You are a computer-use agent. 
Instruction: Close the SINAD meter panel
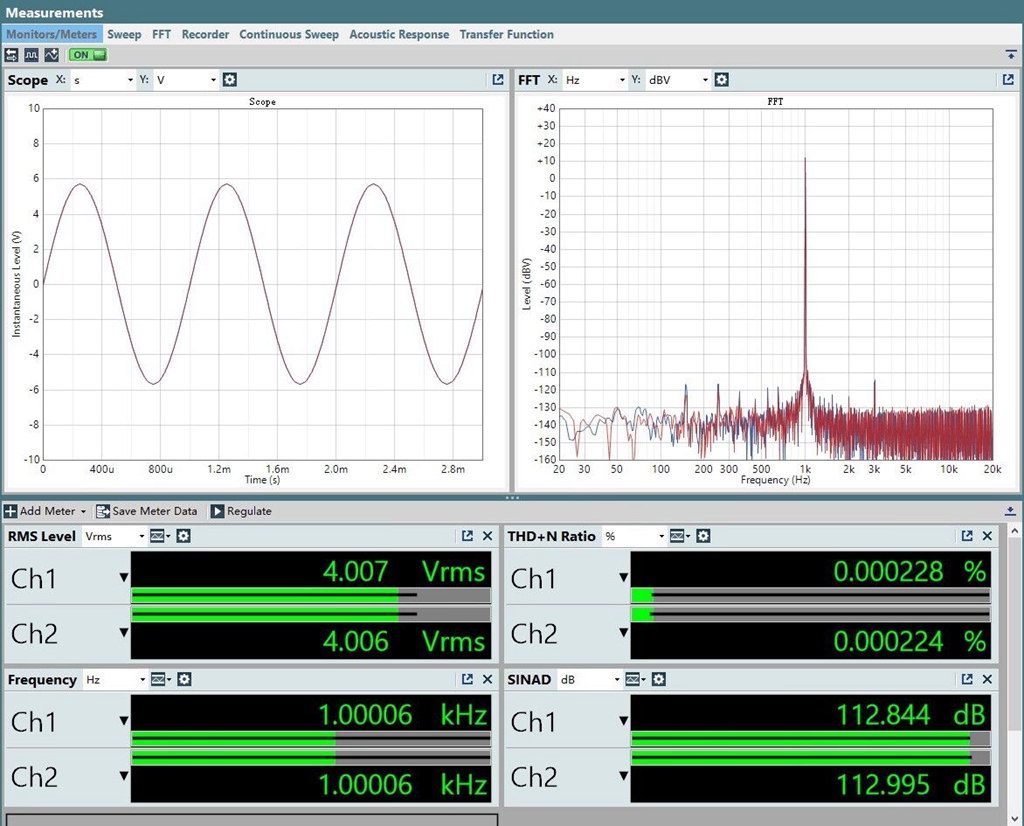pos(987,679)
